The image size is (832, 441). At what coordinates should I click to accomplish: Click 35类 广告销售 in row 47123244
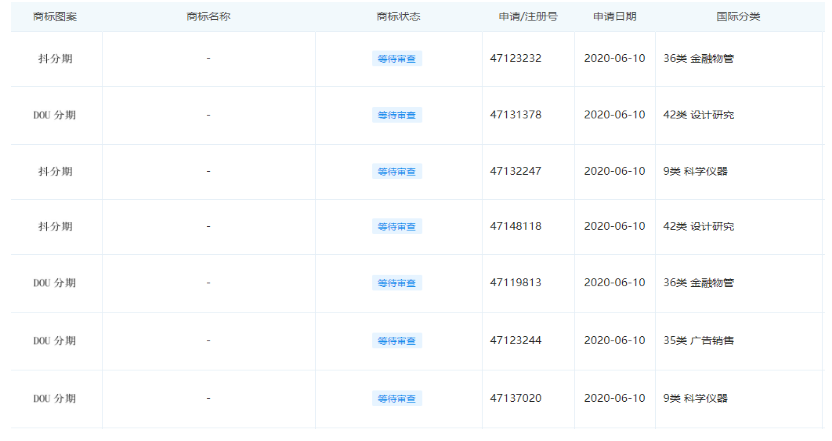[699, 340]
